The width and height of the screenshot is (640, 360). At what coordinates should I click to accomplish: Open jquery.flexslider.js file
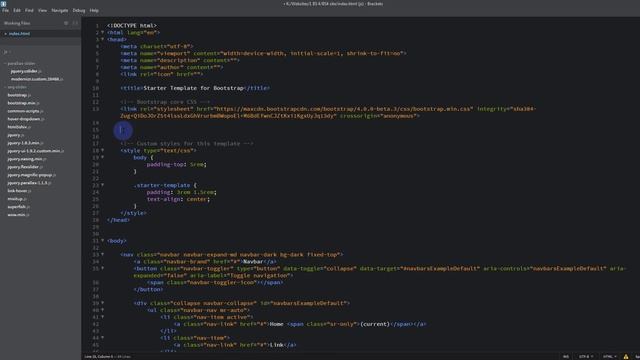coord(24,167)
